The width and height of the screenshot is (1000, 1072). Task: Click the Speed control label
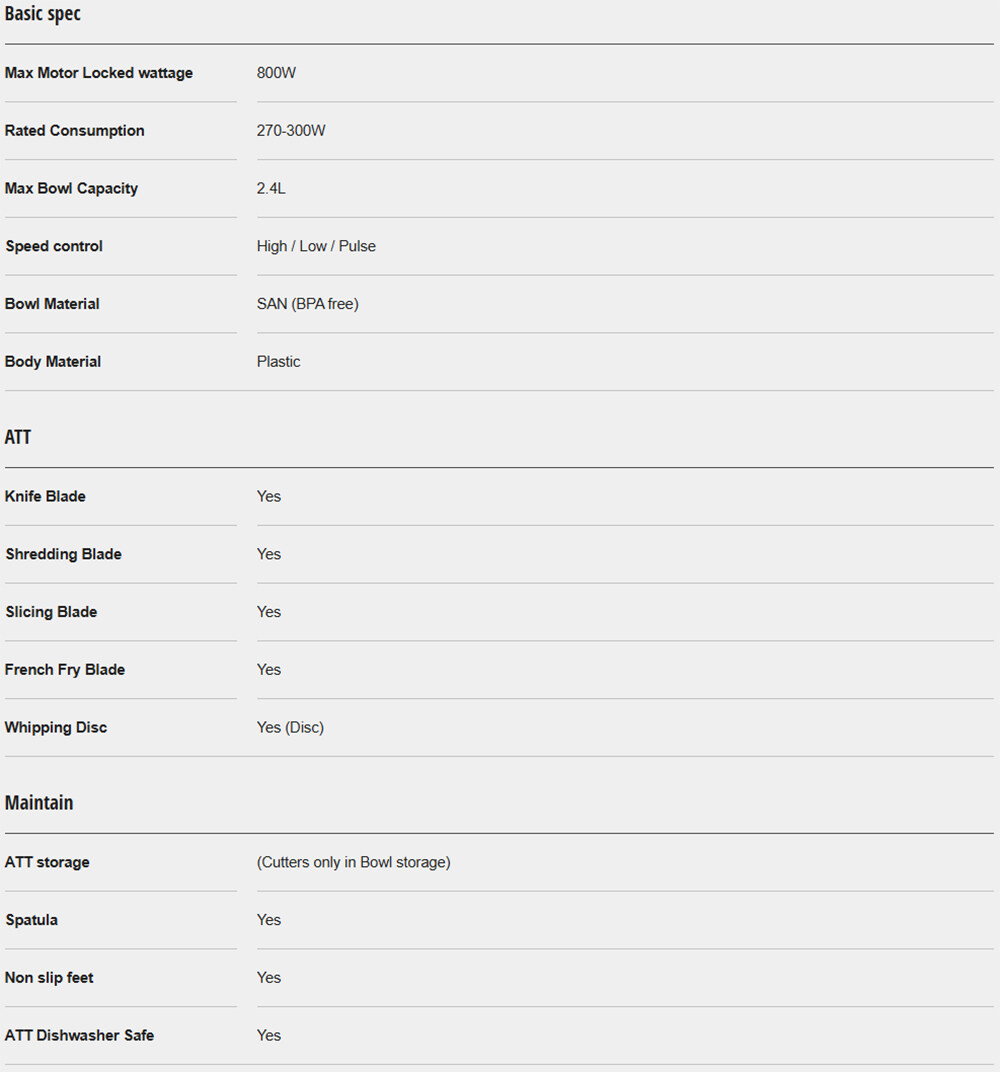(54, 247)
